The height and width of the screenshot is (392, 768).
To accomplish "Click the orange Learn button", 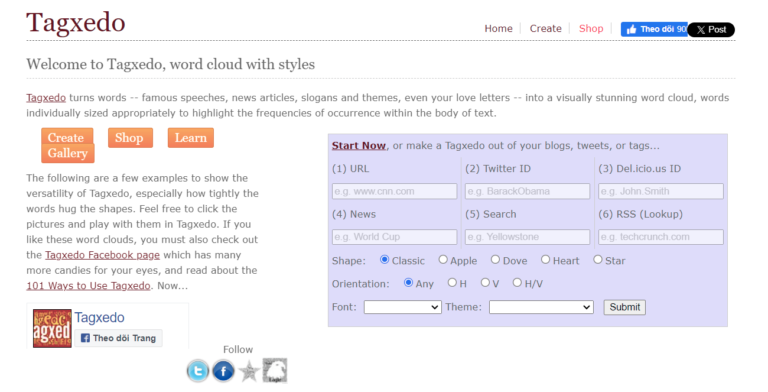I will (191, 138).
